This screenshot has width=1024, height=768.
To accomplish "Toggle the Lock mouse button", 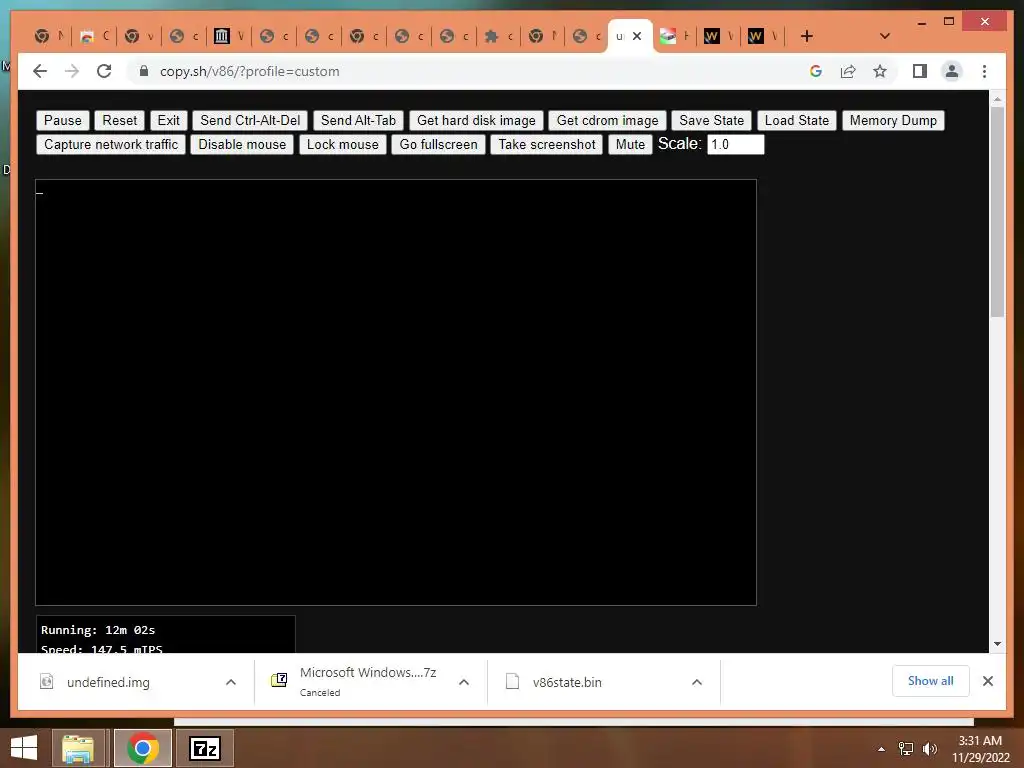I will [x=343, y=144].
